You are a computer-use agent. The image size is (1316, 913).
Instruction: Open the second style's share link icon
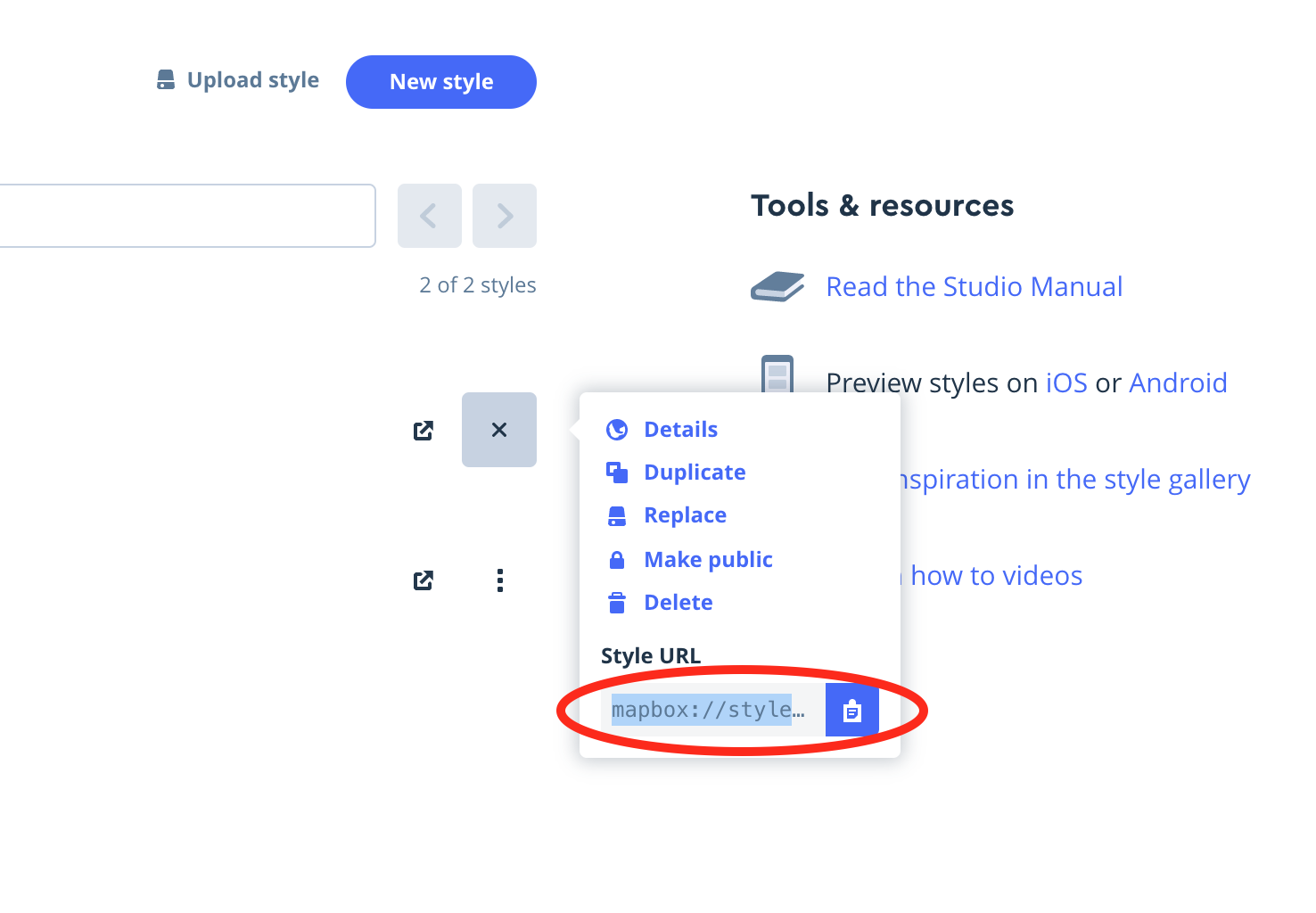(424, 581)
